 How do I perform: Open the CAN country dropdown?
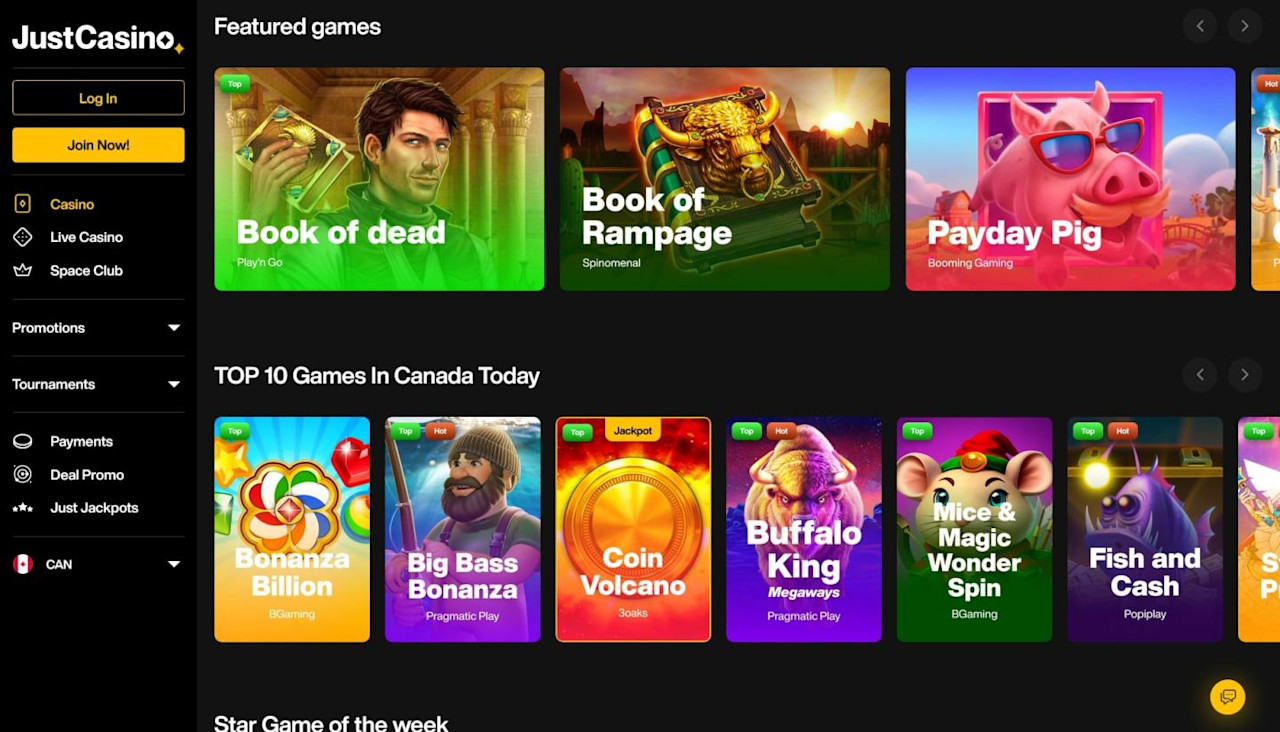pyautogui.click(x=98, y=564)
